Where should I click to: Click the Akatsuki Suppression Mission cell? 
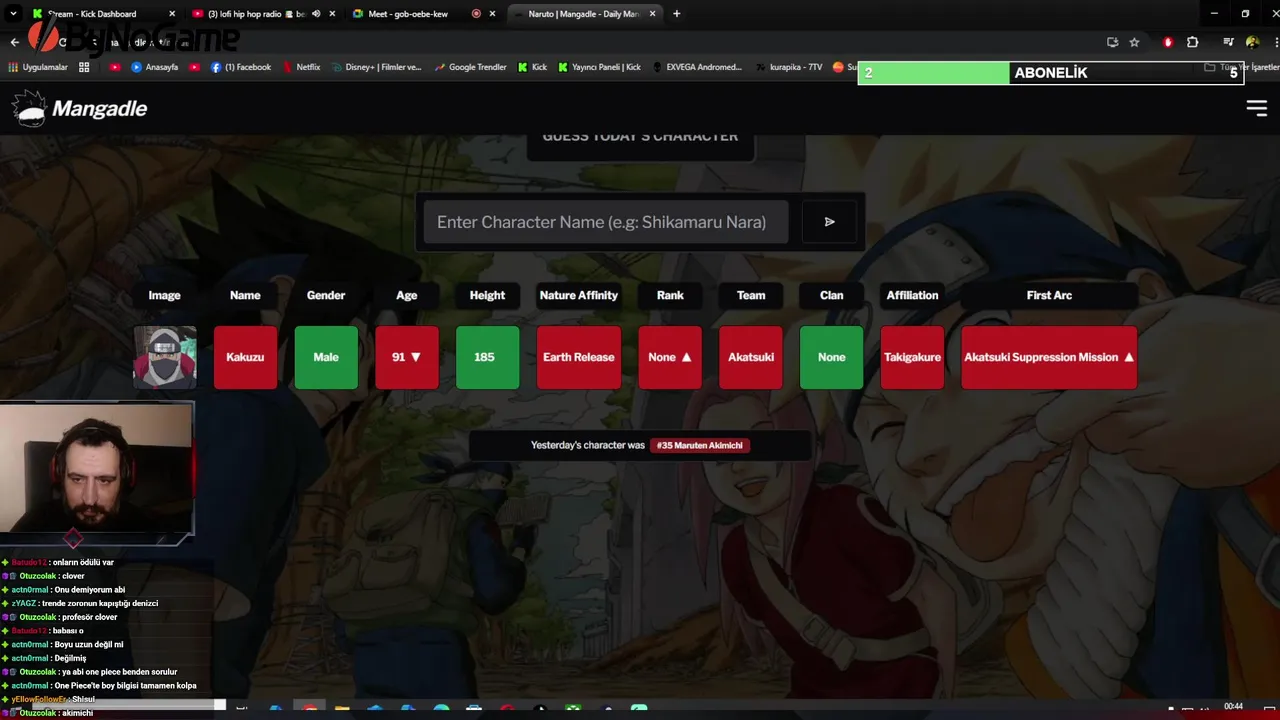pos(1049,357)
